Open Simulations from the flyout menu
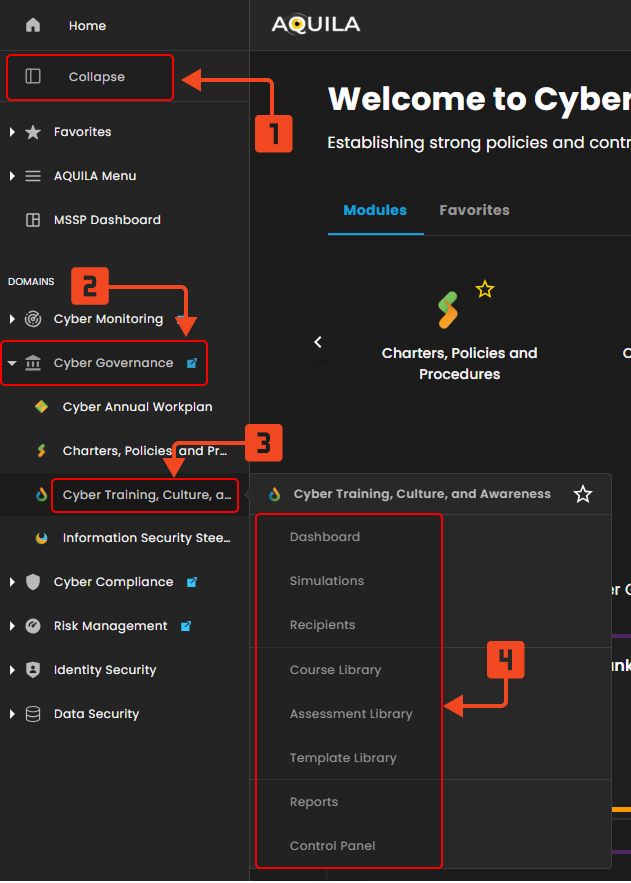 [327, 581]
